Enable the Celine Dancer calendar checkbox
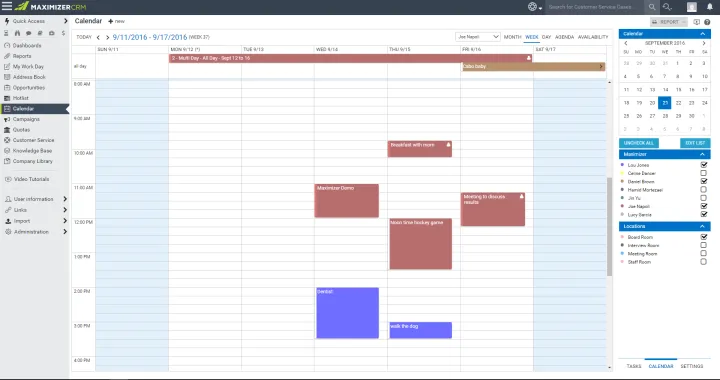Screen dimensions: 720x380 click(703, 173)
